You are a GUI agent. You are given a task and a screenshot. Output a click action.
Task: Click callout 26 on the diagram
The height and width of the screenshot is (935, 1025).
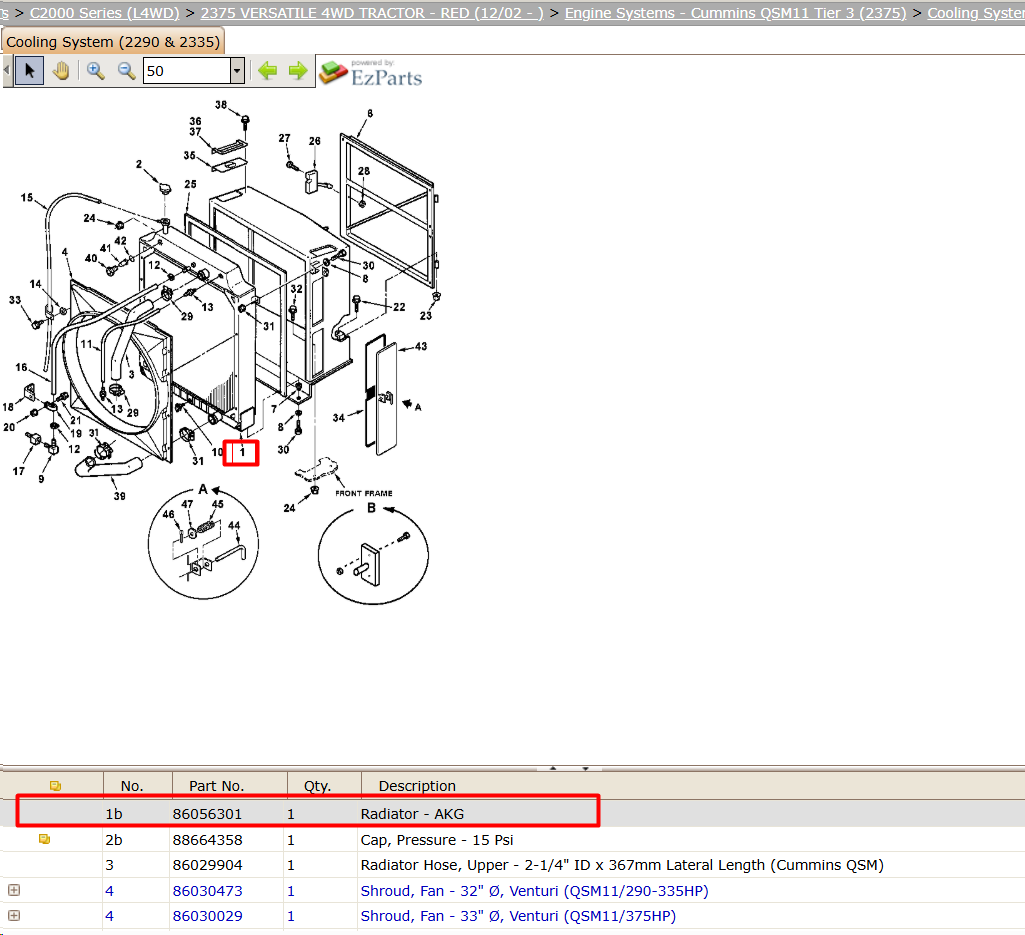coord(314,141)
